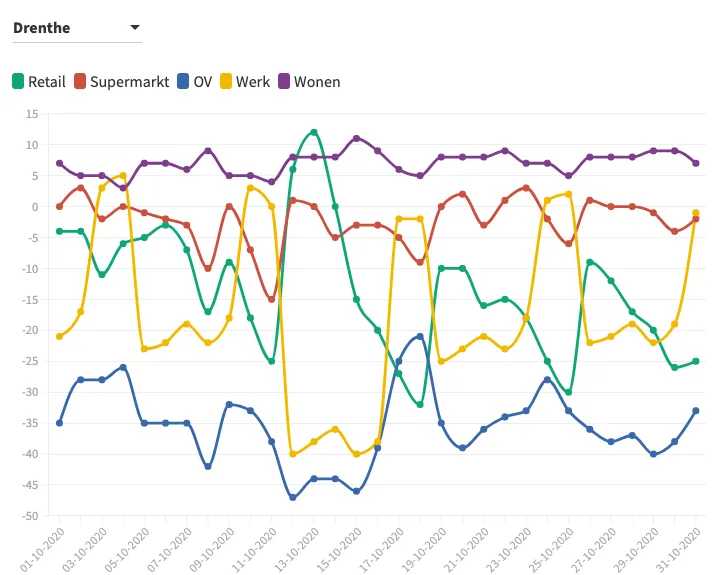Hide the OV series label

tap(202, 82)
